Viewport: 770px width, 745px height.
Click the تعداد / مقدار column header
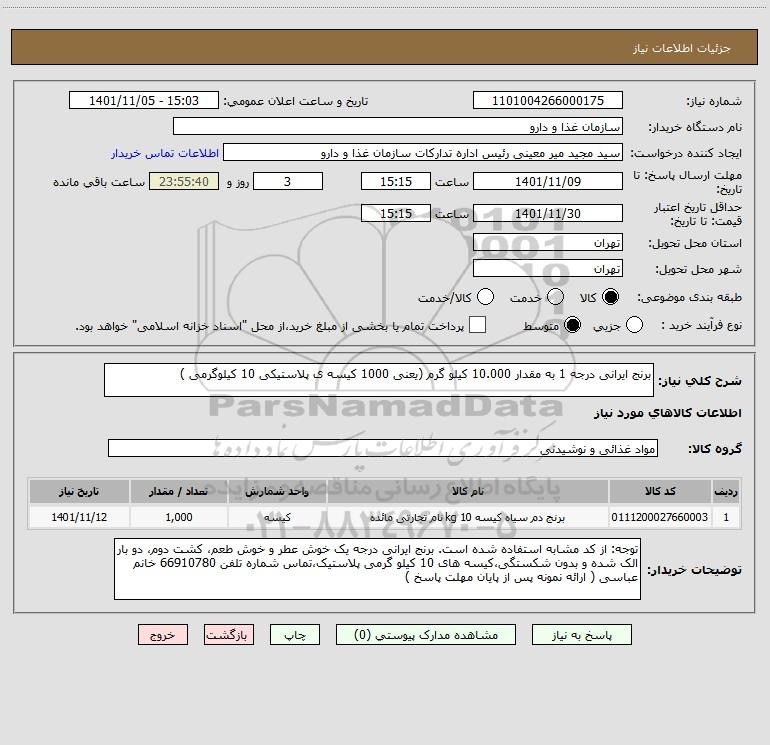[x=179, y=492]
